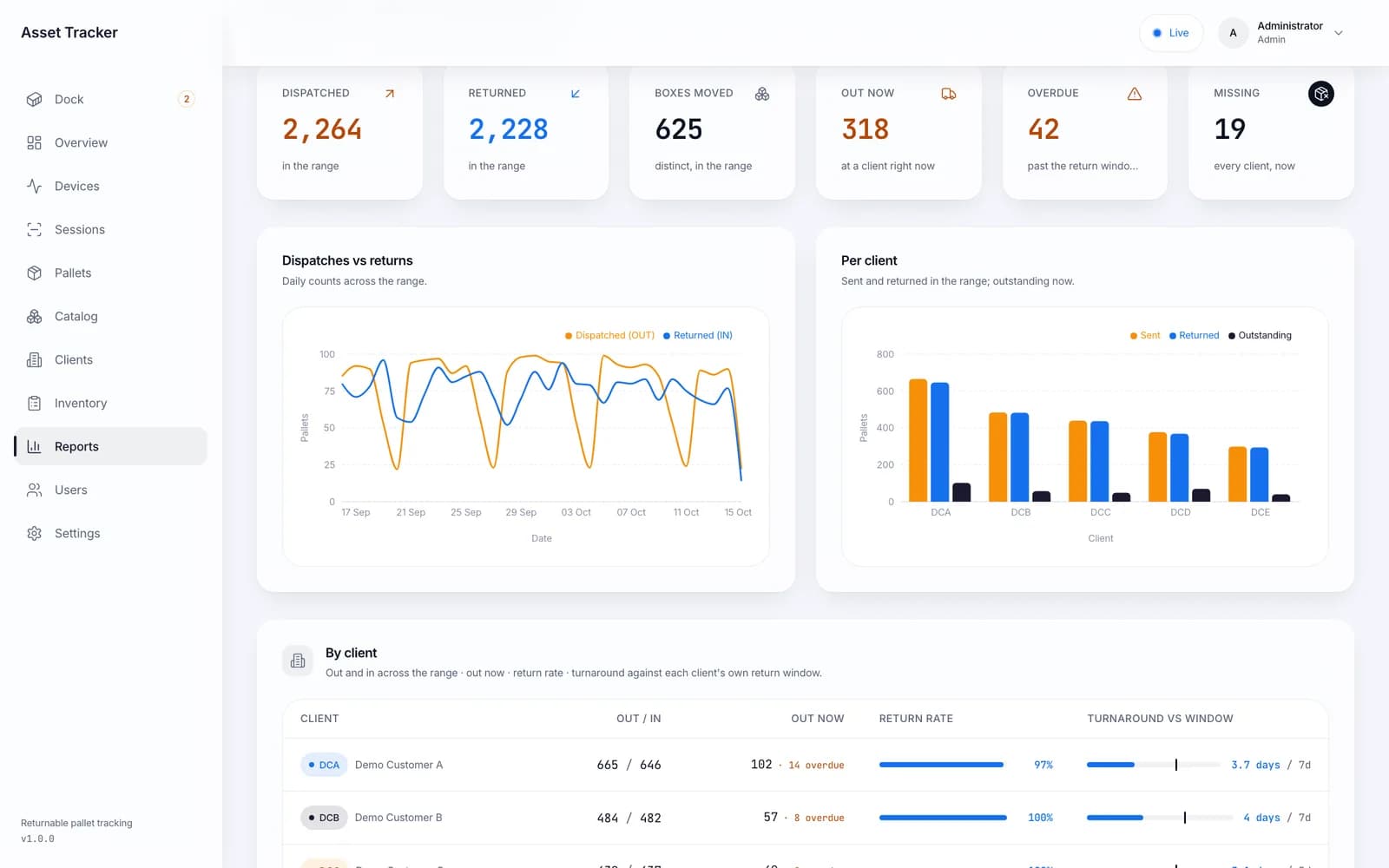Toggle Dispatched (OUT) legend series
Image resolution: width=1389 pixels, height=868 pixels.
click(x=610, y=335)
